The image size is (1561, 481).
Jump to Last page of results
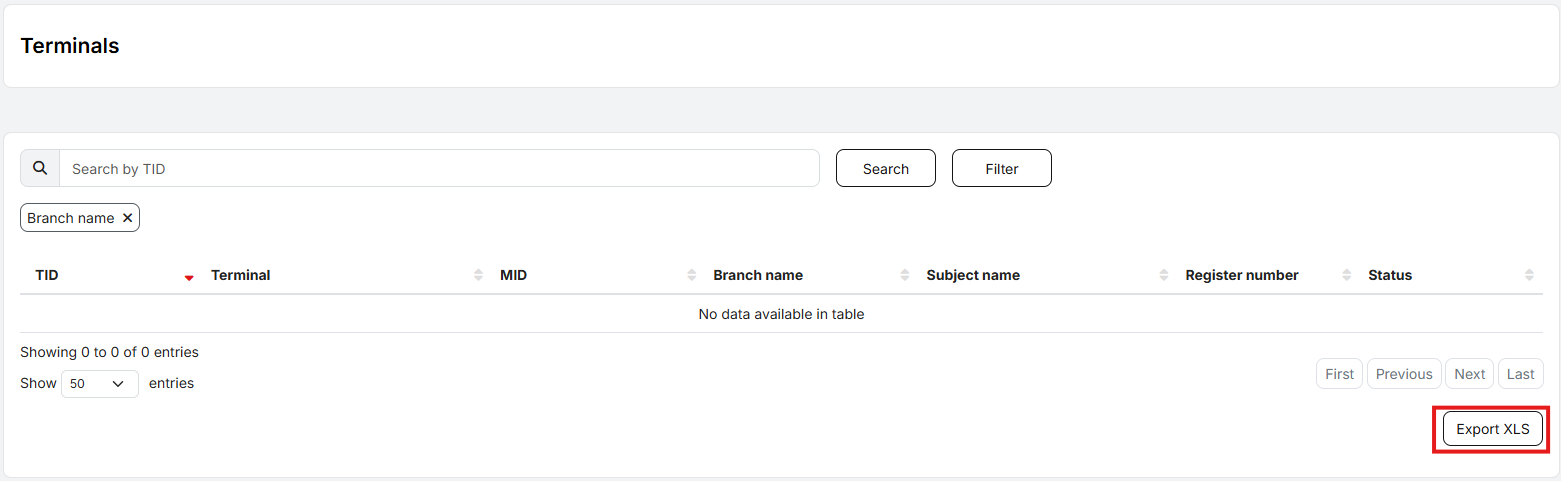point(1520,374)
